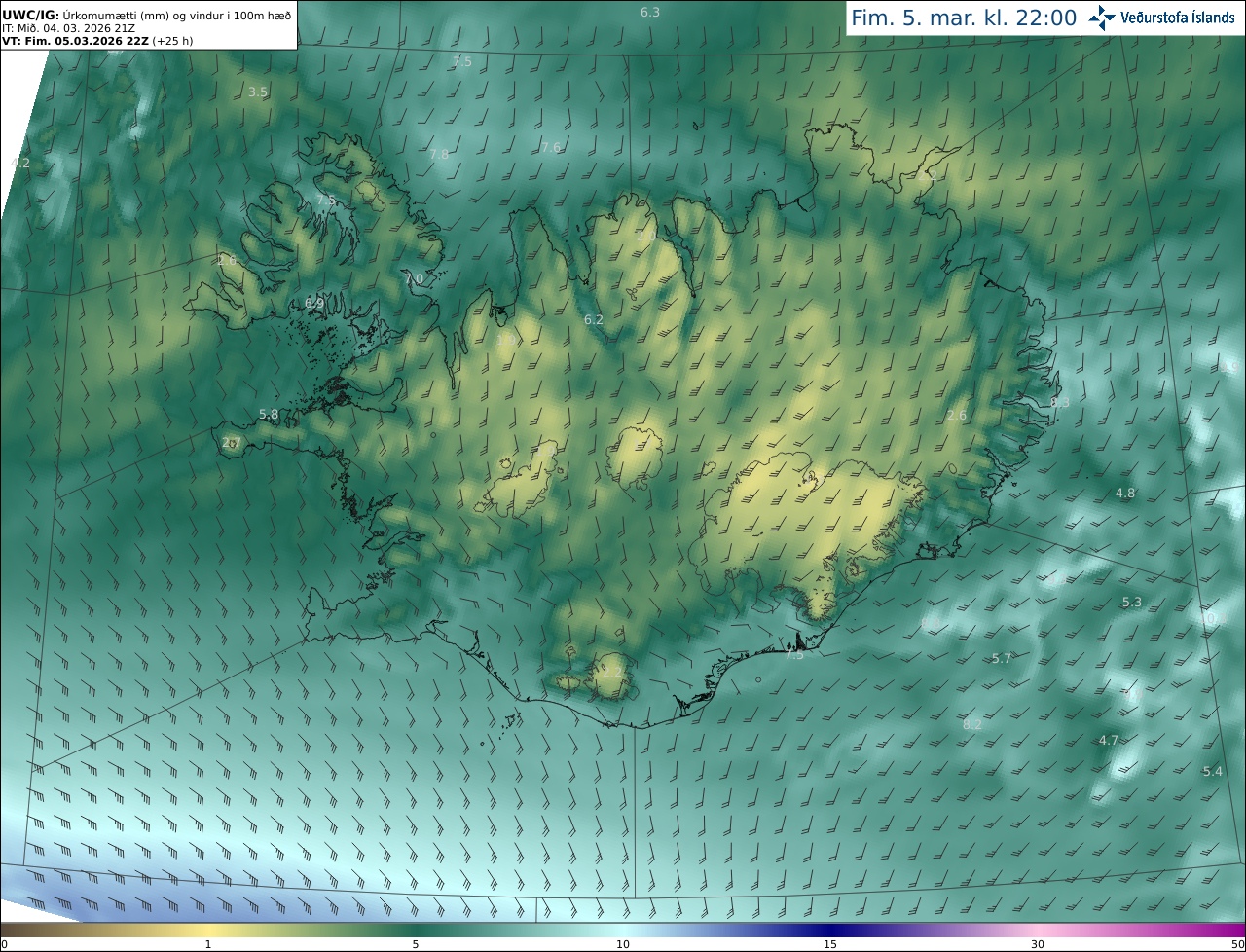Click the pink colorbar segment above 30
1246x952 pixels.
[1038, 930]
